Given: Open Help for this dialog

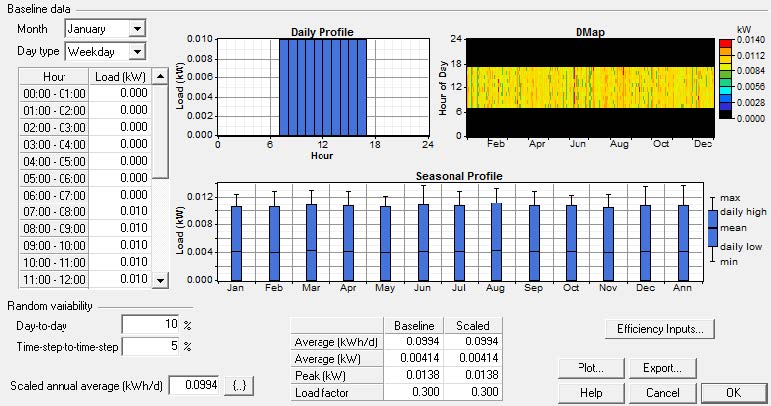Looking at the screenshot, I should pyautogui.click(x=590, y=392).
